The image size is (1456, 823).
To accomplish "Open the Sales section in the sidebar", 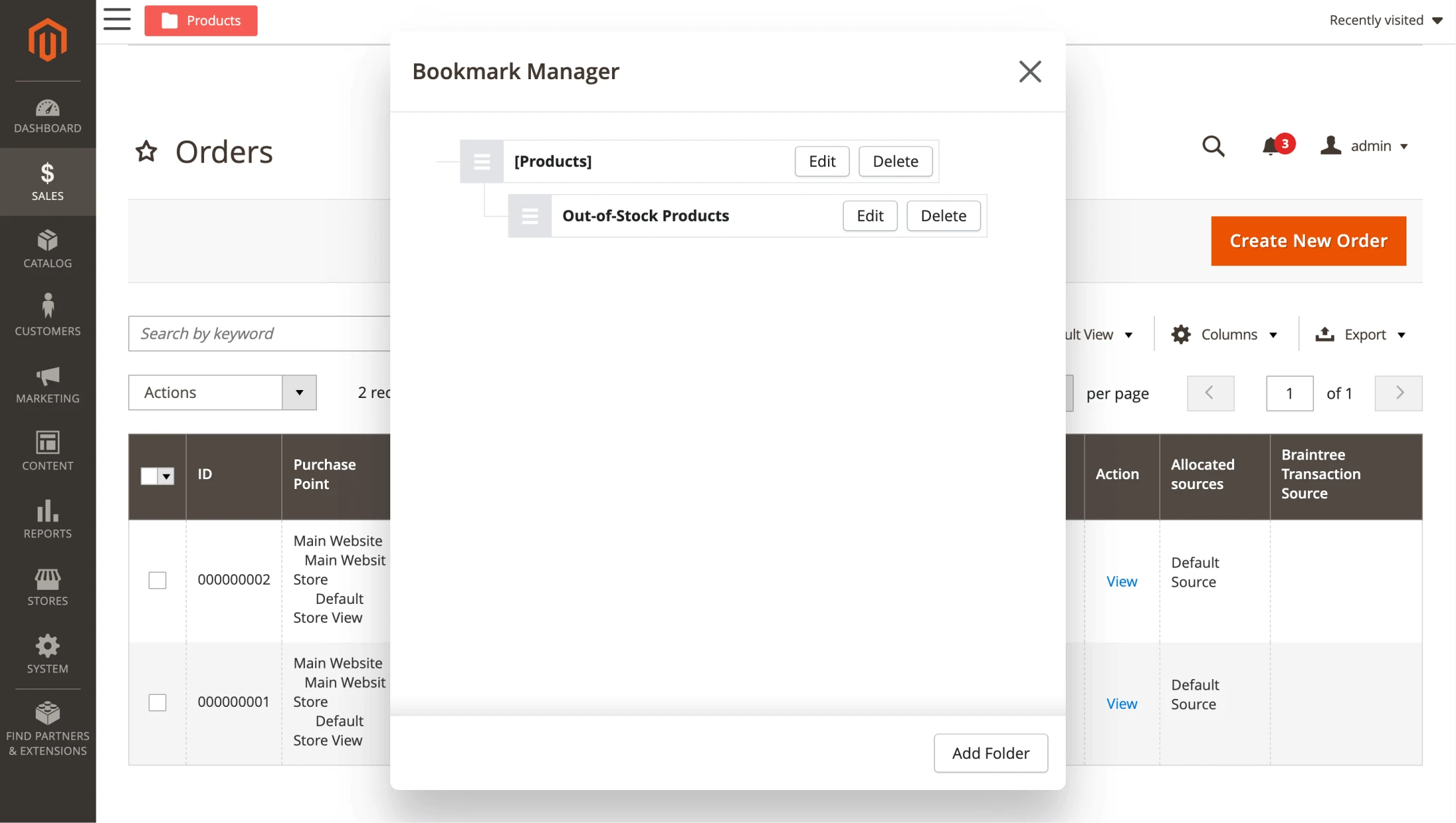I will pyautogui.click(x=47, y=181).
